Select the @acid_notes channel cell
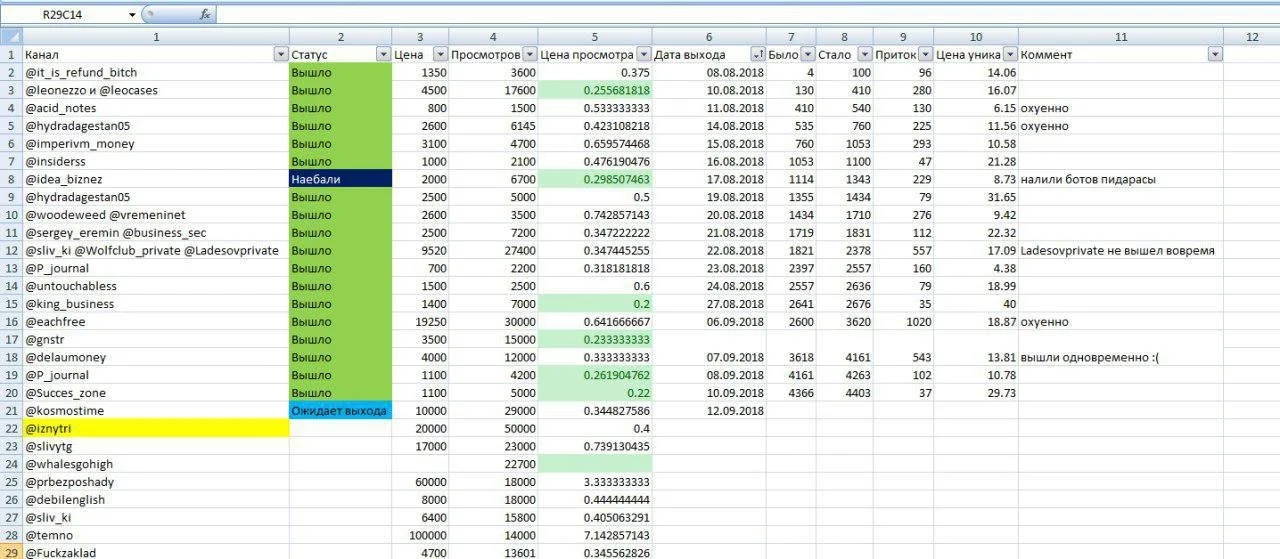Screen dimensions: 1280x559 click(x=155, y=108)
